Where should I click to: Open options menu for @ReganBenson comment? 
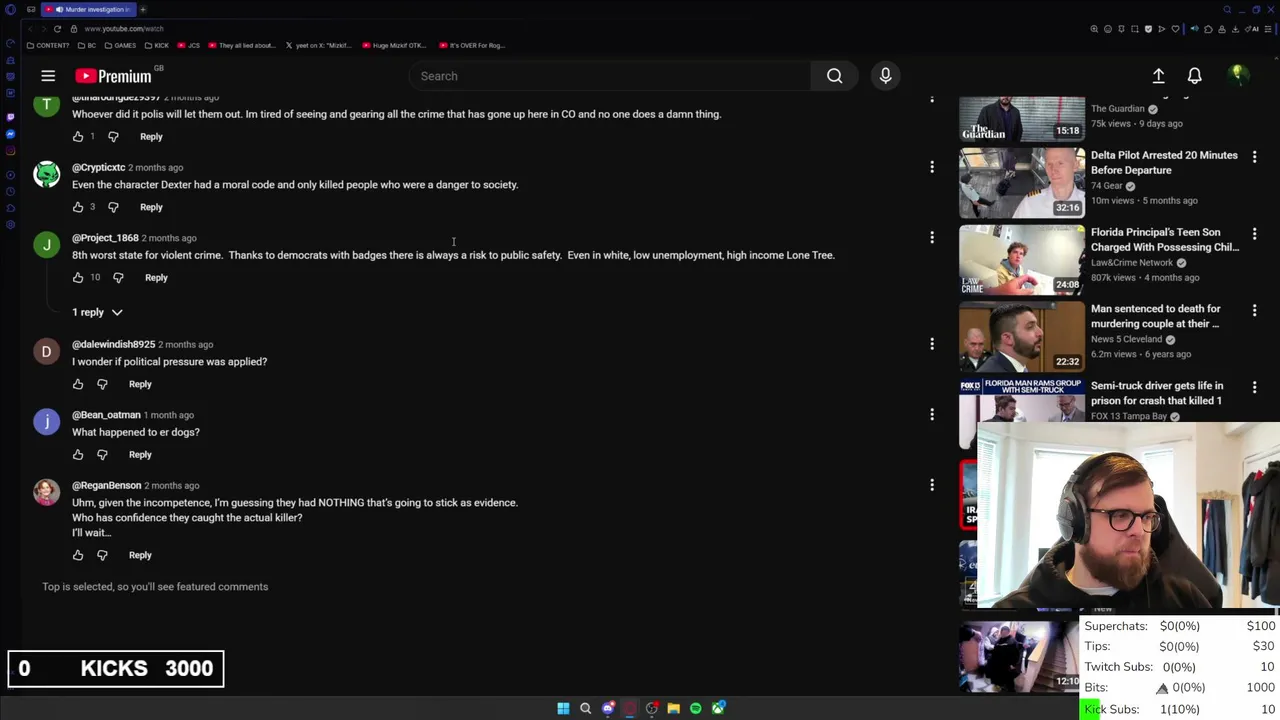point(932,485)
